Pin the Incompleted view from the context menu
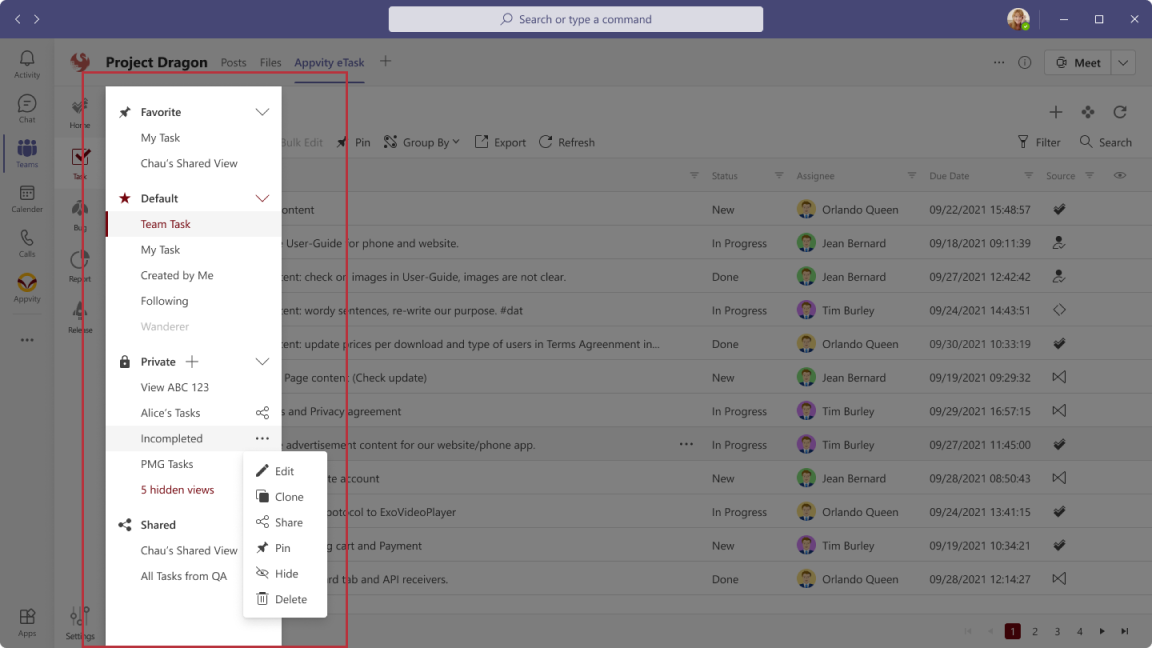Image resolution: width=1152 pixels, height=648 pixels. coord(281,547)
